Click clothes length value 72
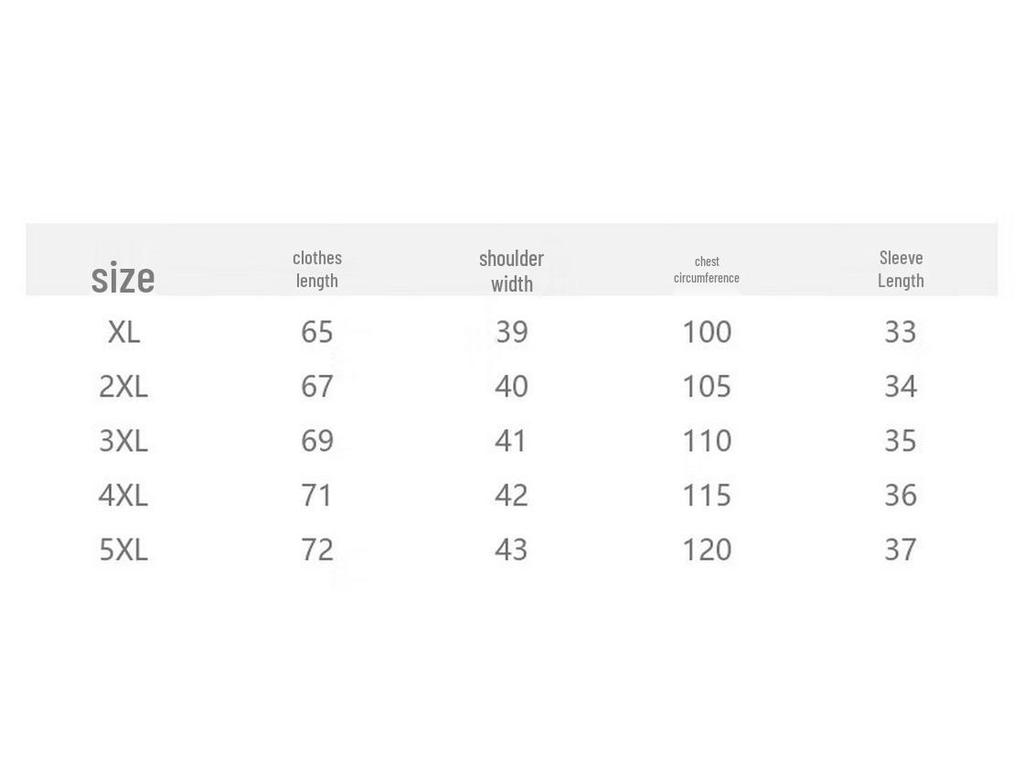Image resolution: width=1024 pixels, height=768 pixels. tap(317, 550)
